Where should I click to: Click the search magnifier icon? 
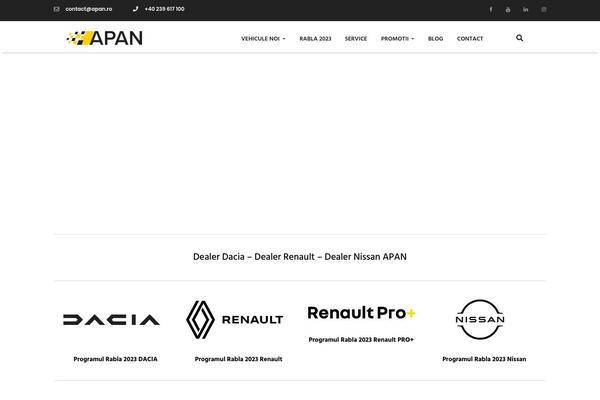(x=519, y=38)
